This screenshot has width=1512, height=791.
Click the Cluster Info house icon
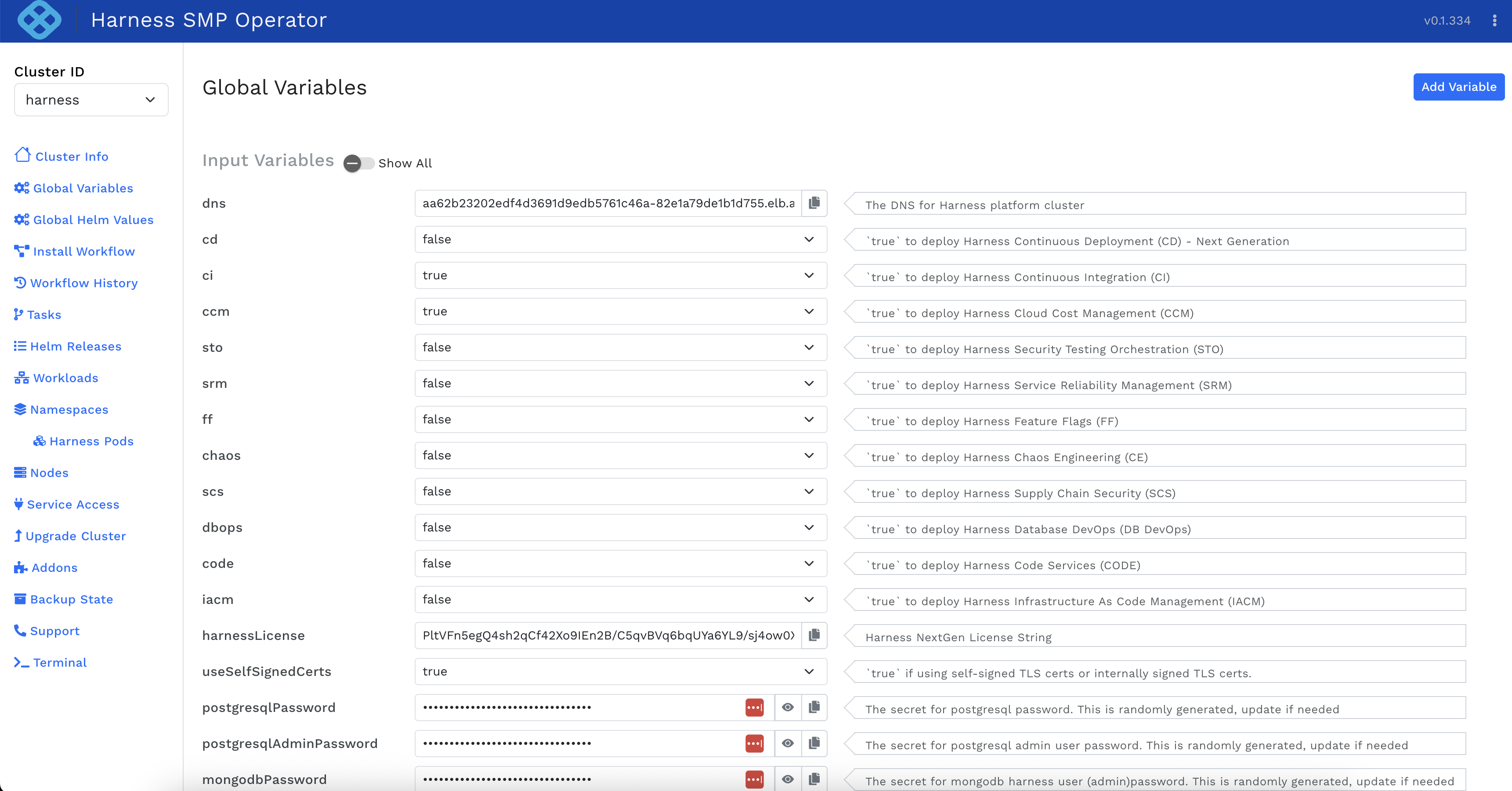22,155
